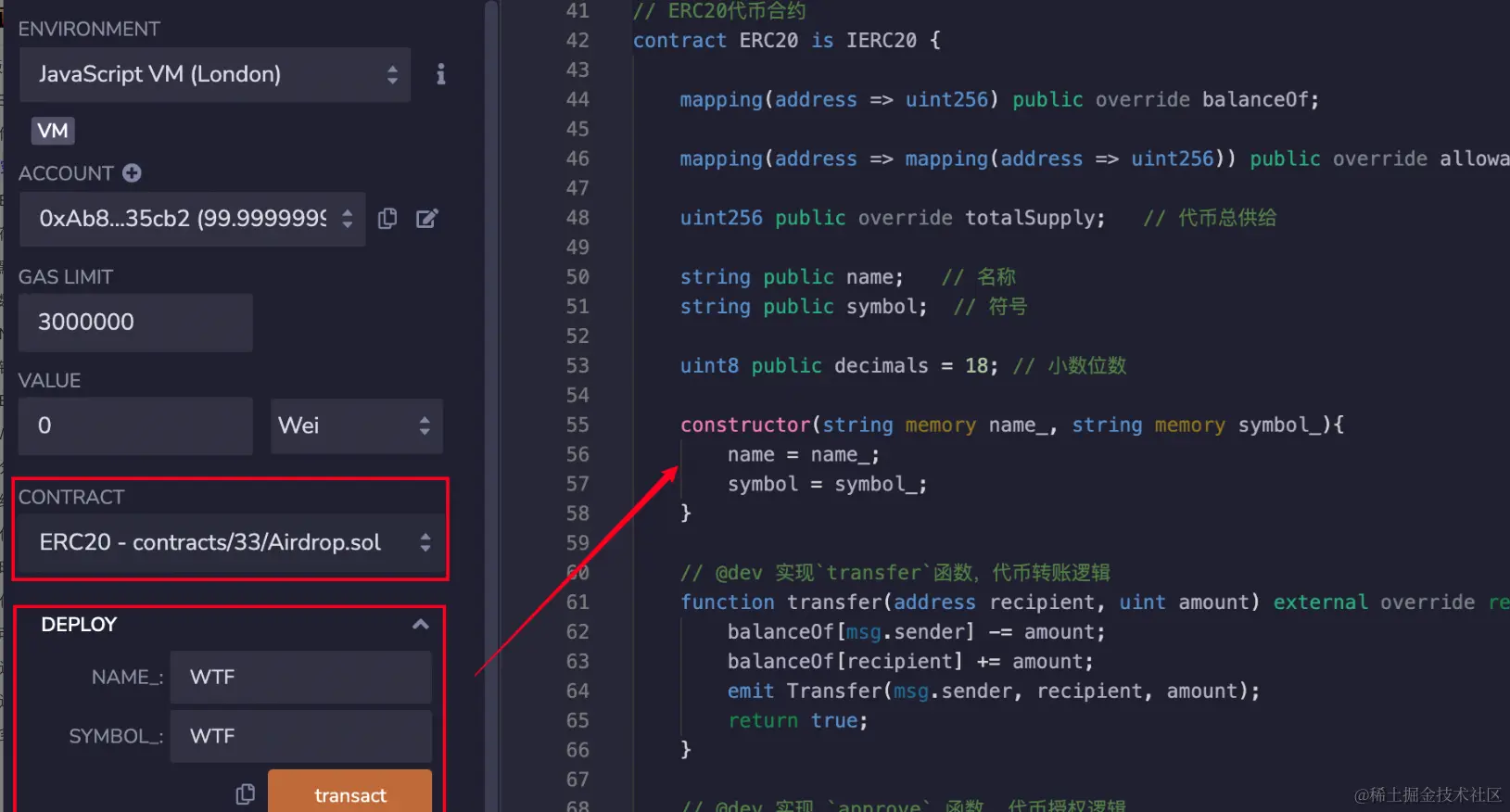
Task: Focus the gas limit field showing 3000000
Action: tap(135, 323)
